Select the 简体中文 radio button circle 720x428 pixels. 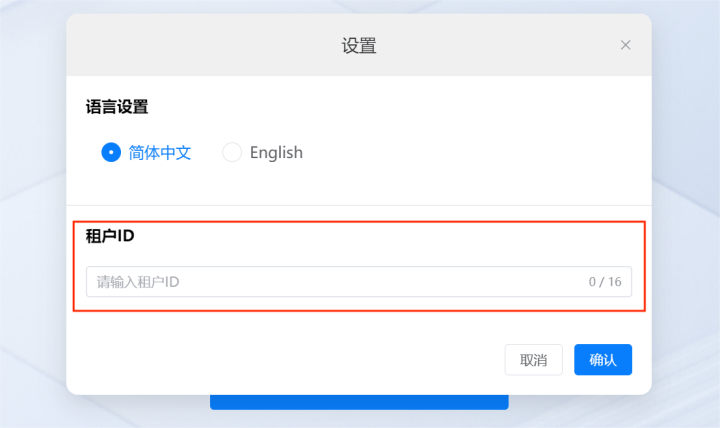tap(111, 152)
